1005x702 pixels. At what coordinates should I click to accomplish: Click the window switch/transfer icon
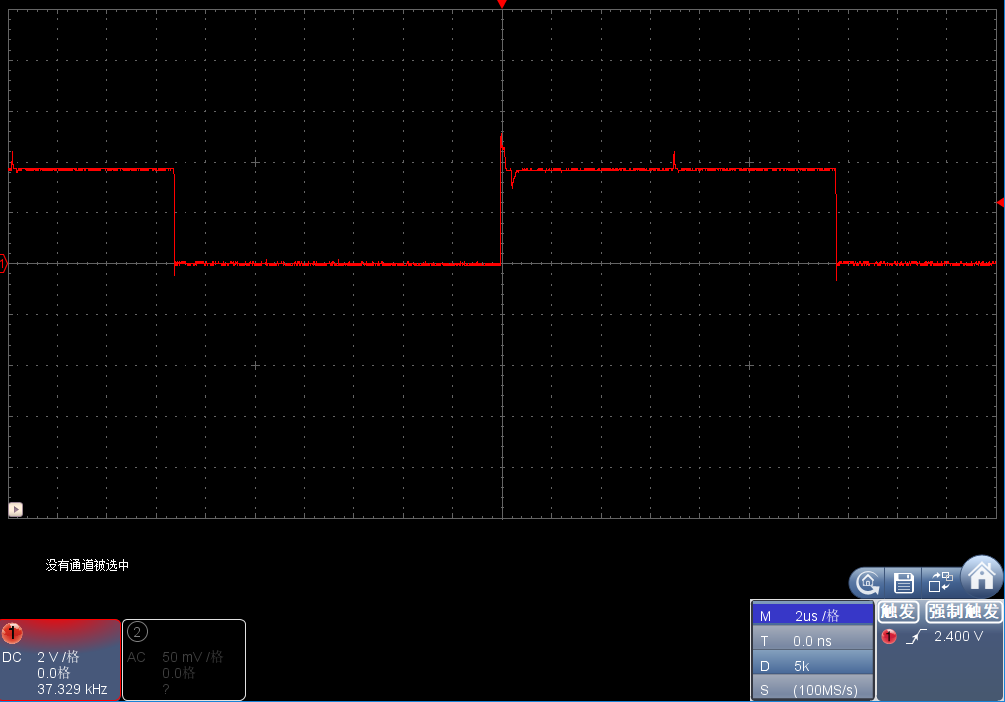coord(940,582)
